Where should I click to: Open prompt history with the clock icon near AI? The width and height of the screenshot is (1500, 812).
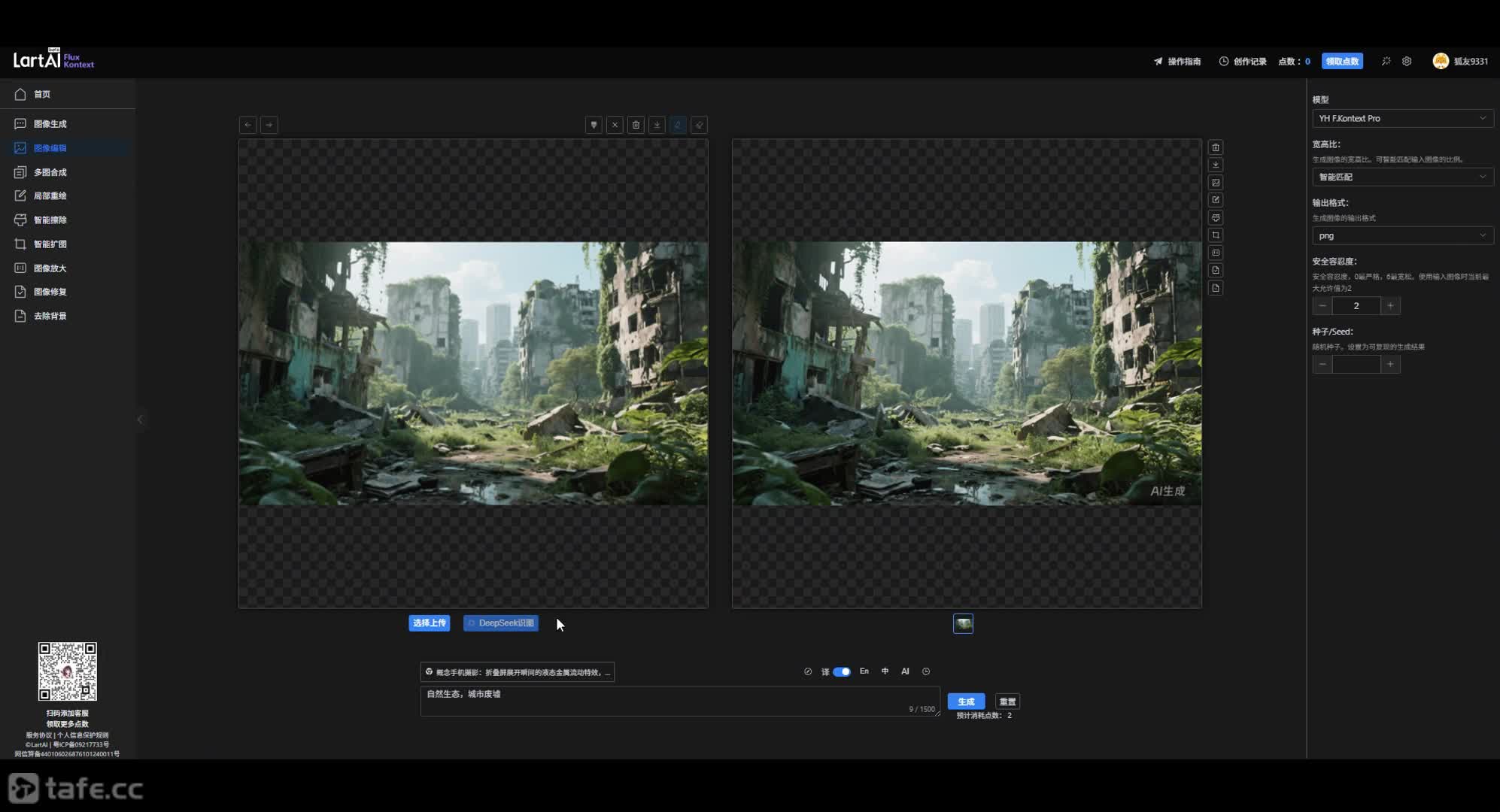(926, 671)
